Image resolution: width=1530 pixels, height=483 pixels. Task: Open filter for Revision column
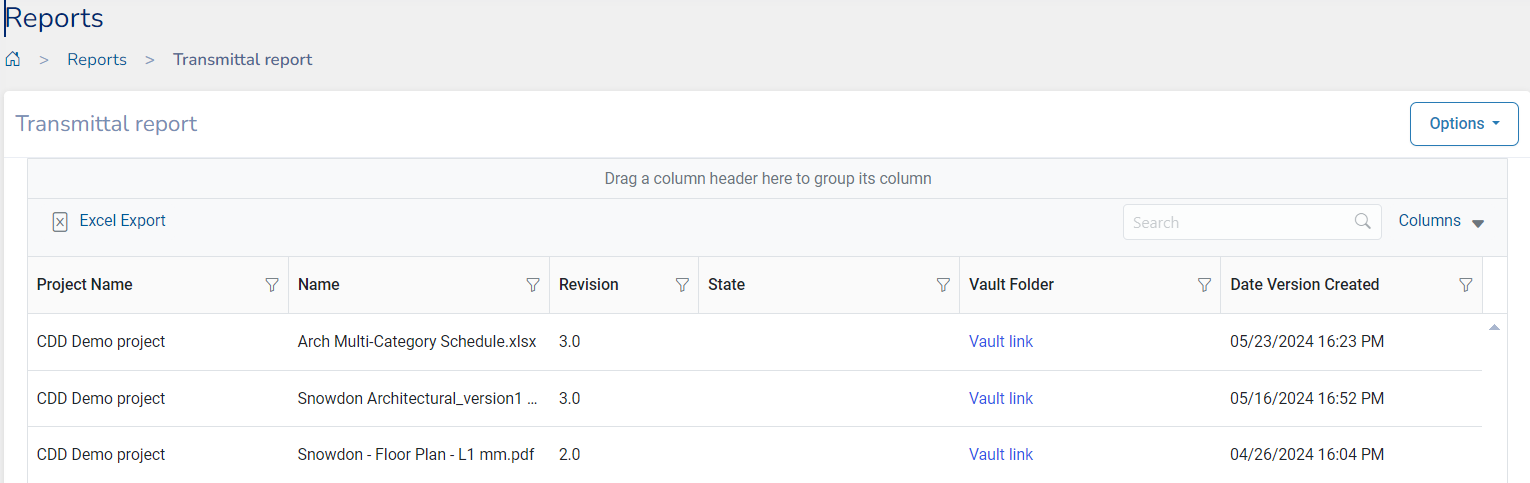[682, 285]
